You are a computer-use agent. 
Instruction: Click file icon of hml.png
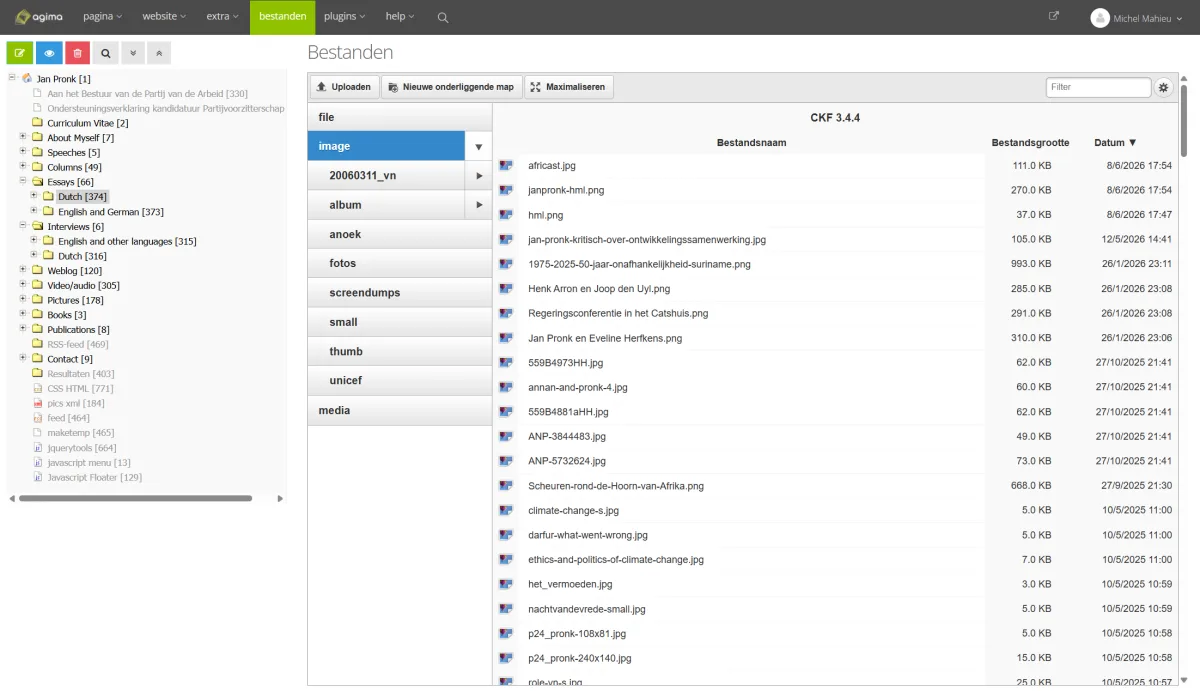pyautogui.click(x=506, y=215)
